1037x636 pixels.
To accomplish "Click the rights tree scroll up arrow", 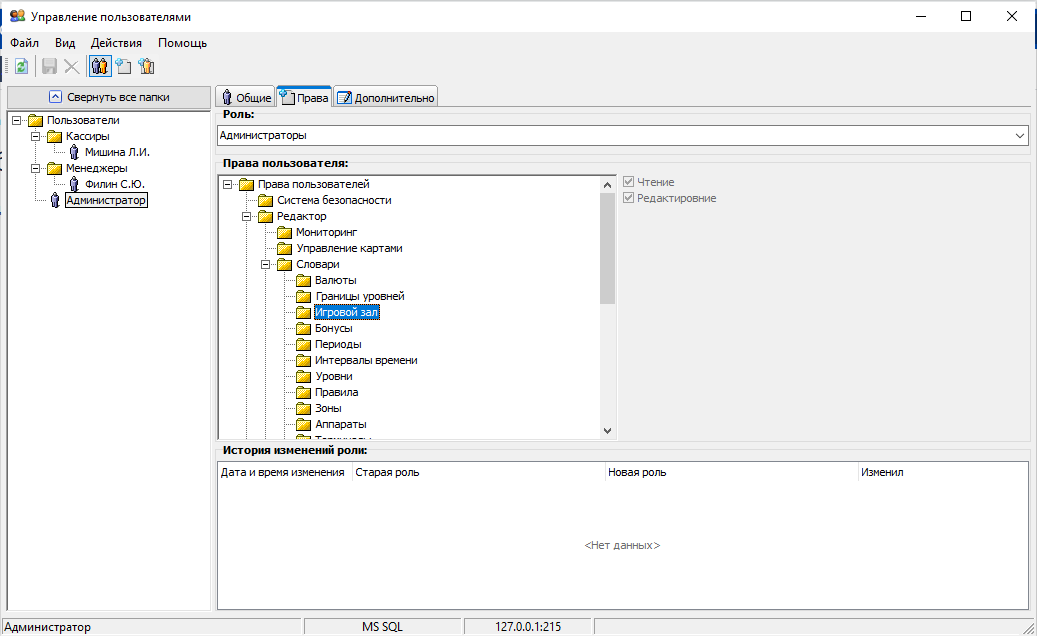I will coord(607,184).
